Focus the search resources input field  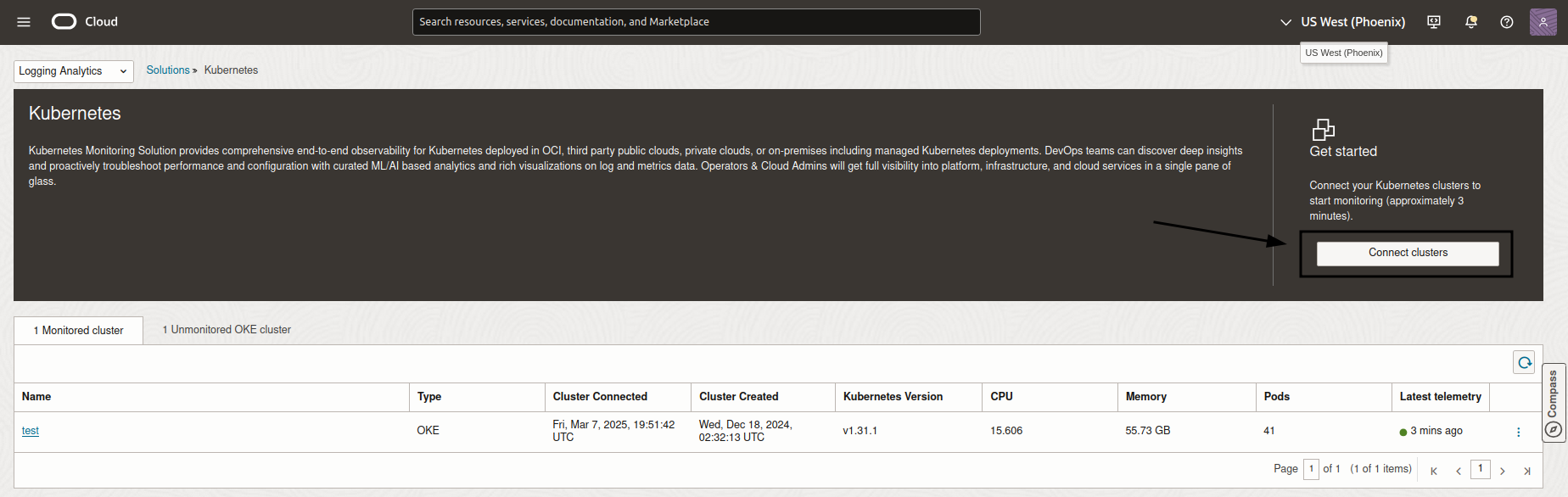click(x=696, y=22)
